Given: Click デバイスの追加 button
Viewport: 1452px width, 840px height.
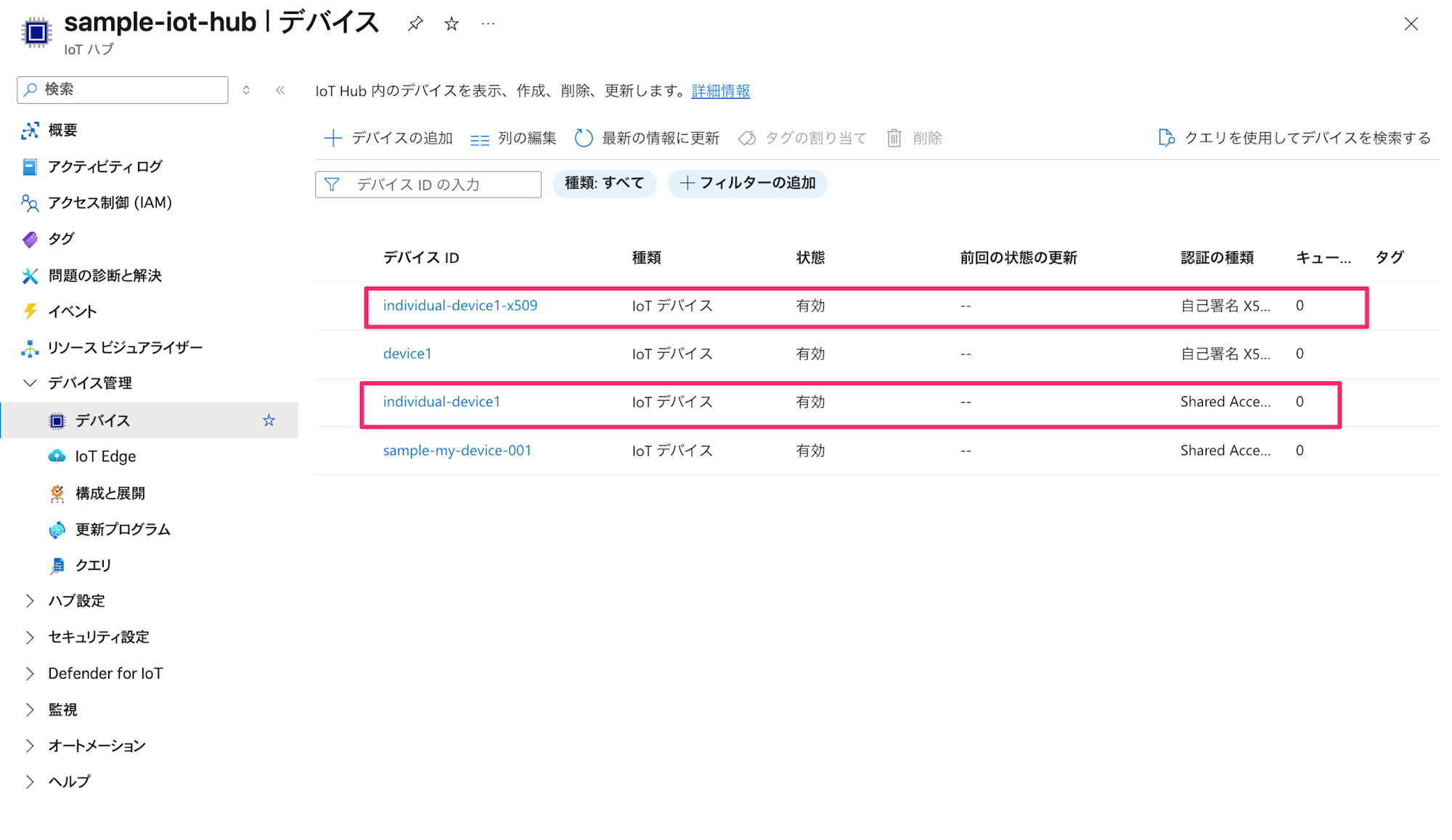Looking at the screenshot, I should tap(388, 138).
